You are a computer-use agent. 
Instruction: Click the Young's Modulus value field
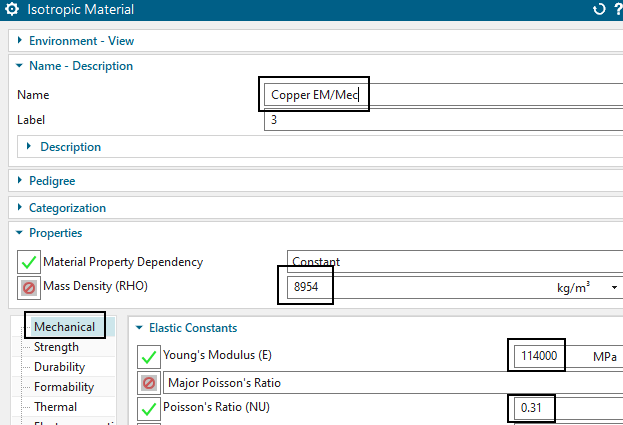pyautogui.click(x=540, y=356)
